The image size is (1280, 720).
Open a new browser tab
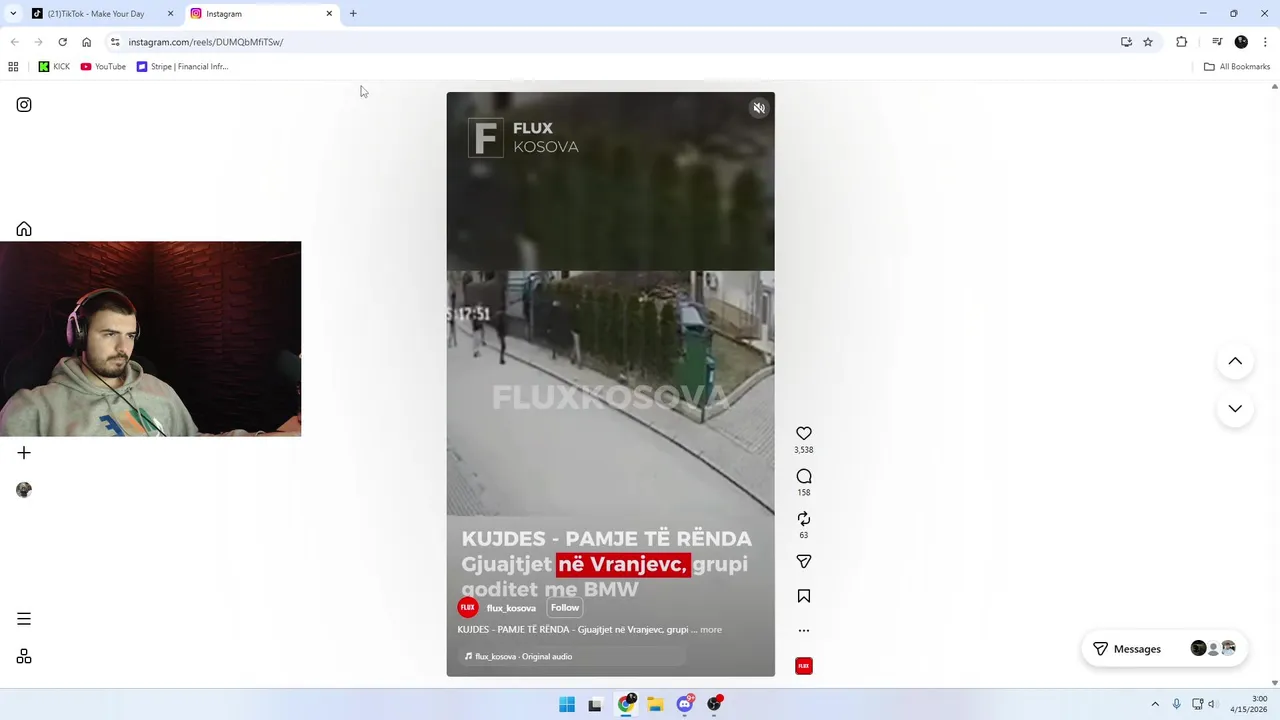(x=353, y=14)
